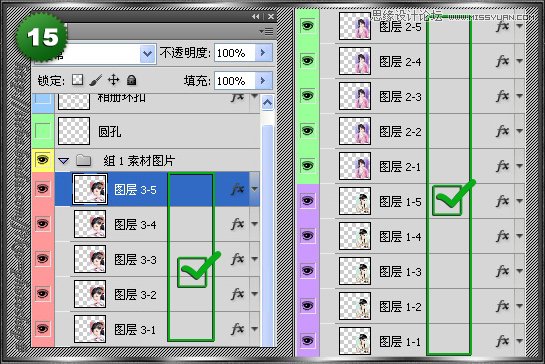Expand effects arrow on 图层 3-5
545x364 pixels.
pyautogui.click(x=254, y=189)
